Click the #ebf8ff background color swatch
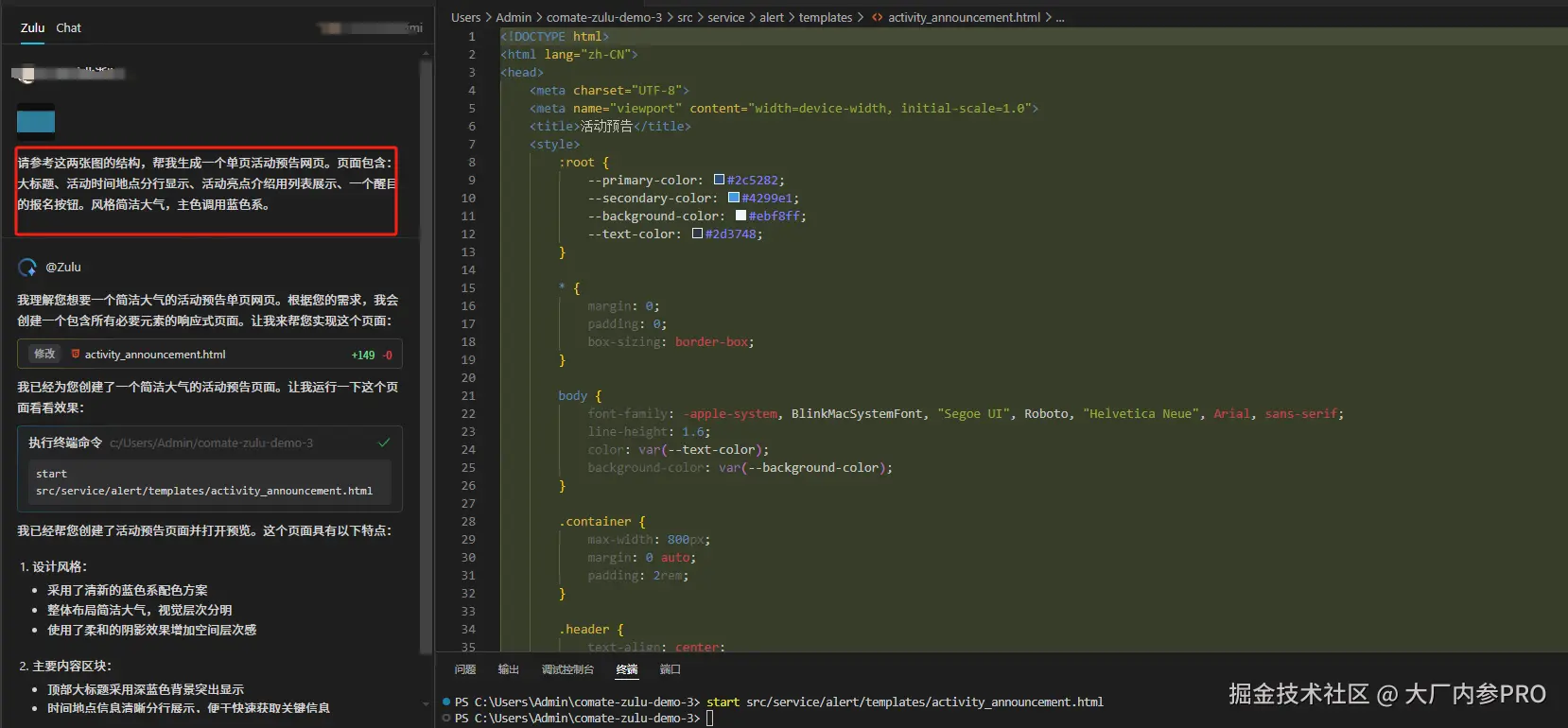 [x=740, y=216]
